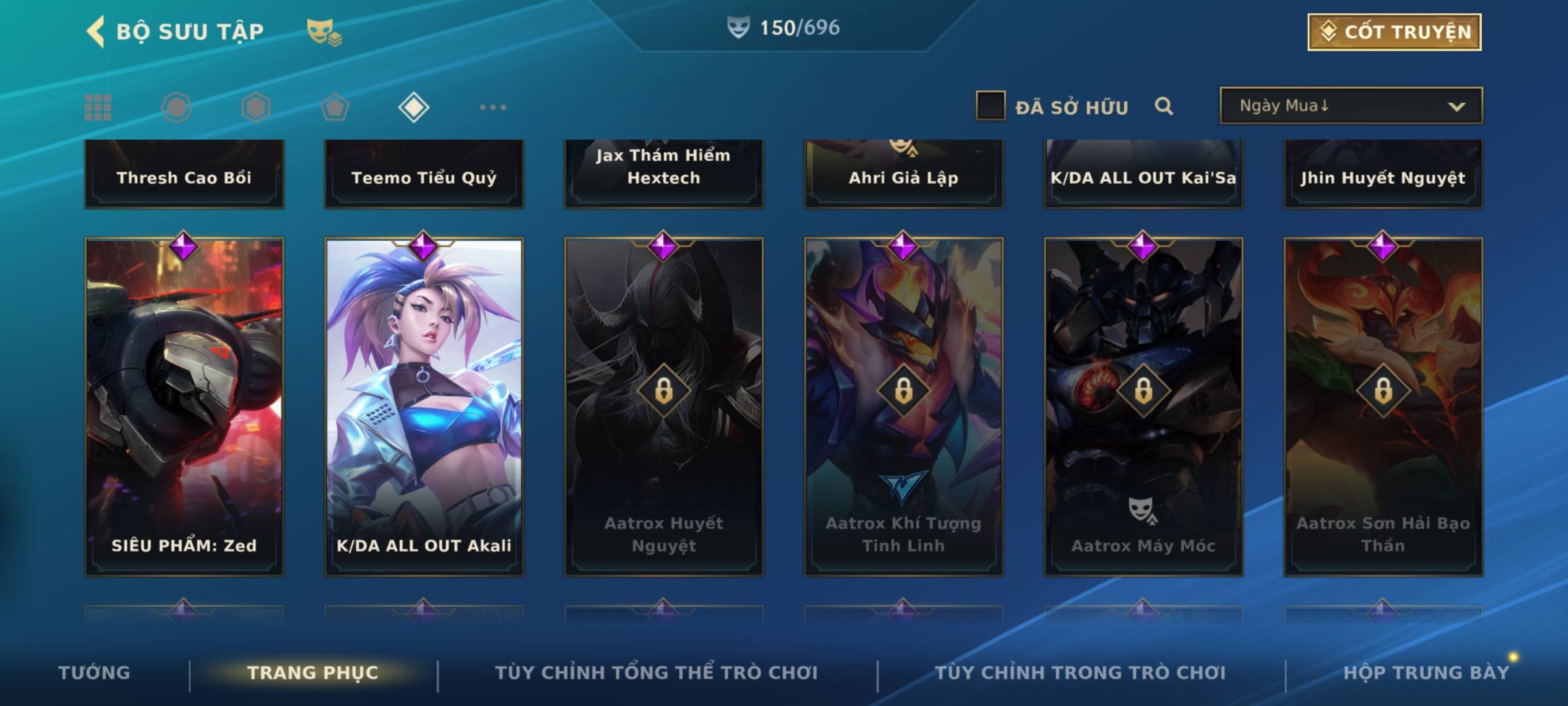Tap the lock icon on Aatrox Huyết Nguyệt
Screen dimensions: 1568x706
pos(664,391)
